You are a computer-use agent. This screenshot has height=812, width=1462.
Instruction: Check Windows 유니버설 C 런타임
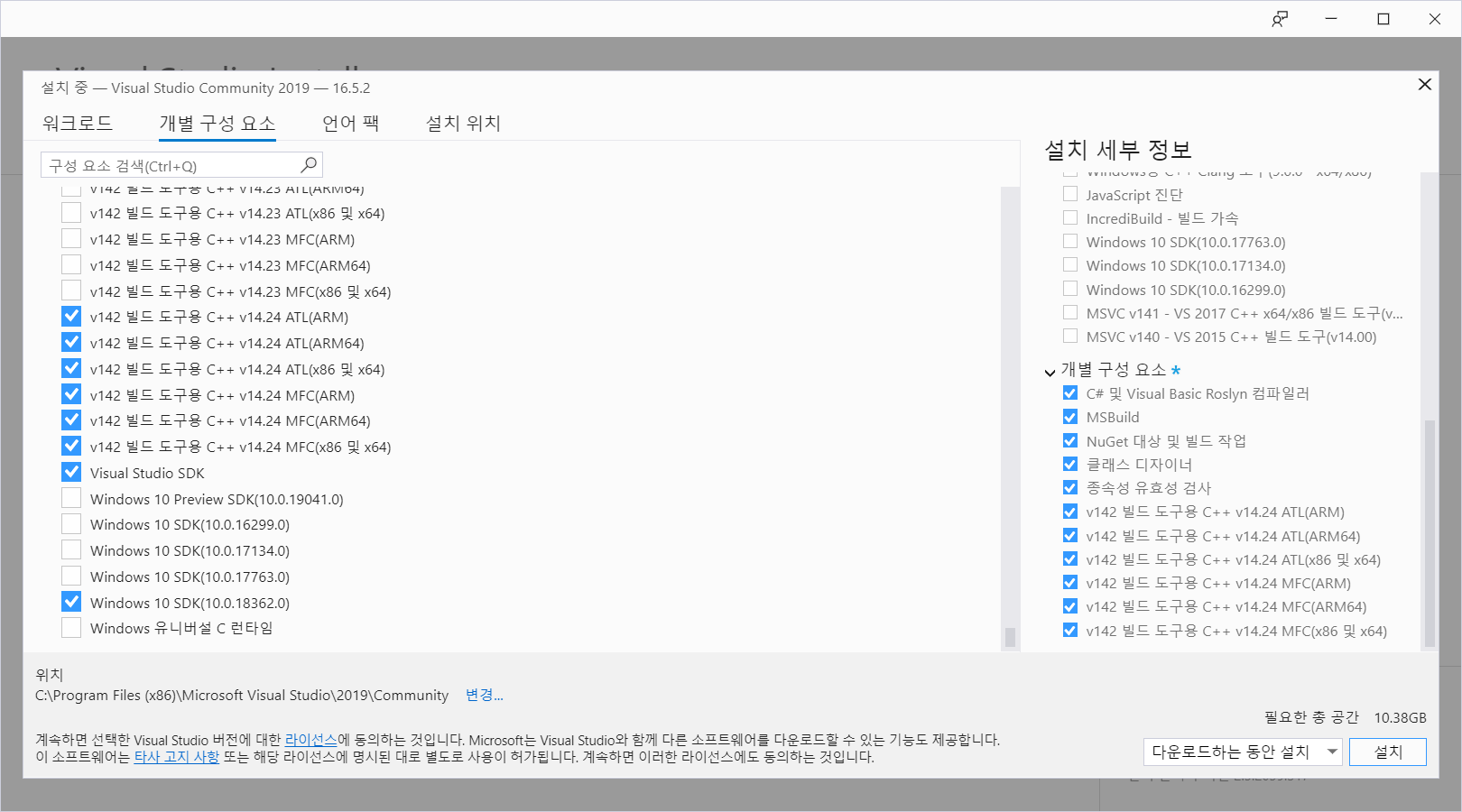point(71,628)
